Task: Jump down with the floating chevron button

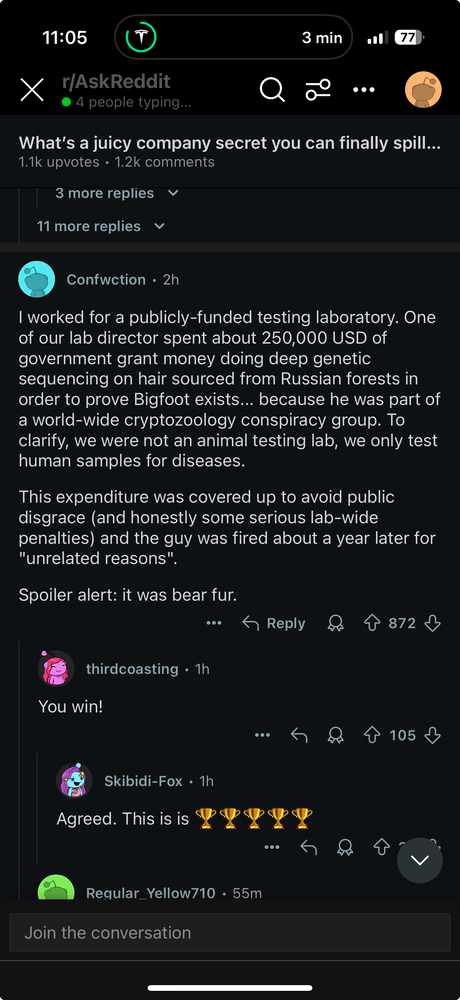Action: [x=420, y=860]
